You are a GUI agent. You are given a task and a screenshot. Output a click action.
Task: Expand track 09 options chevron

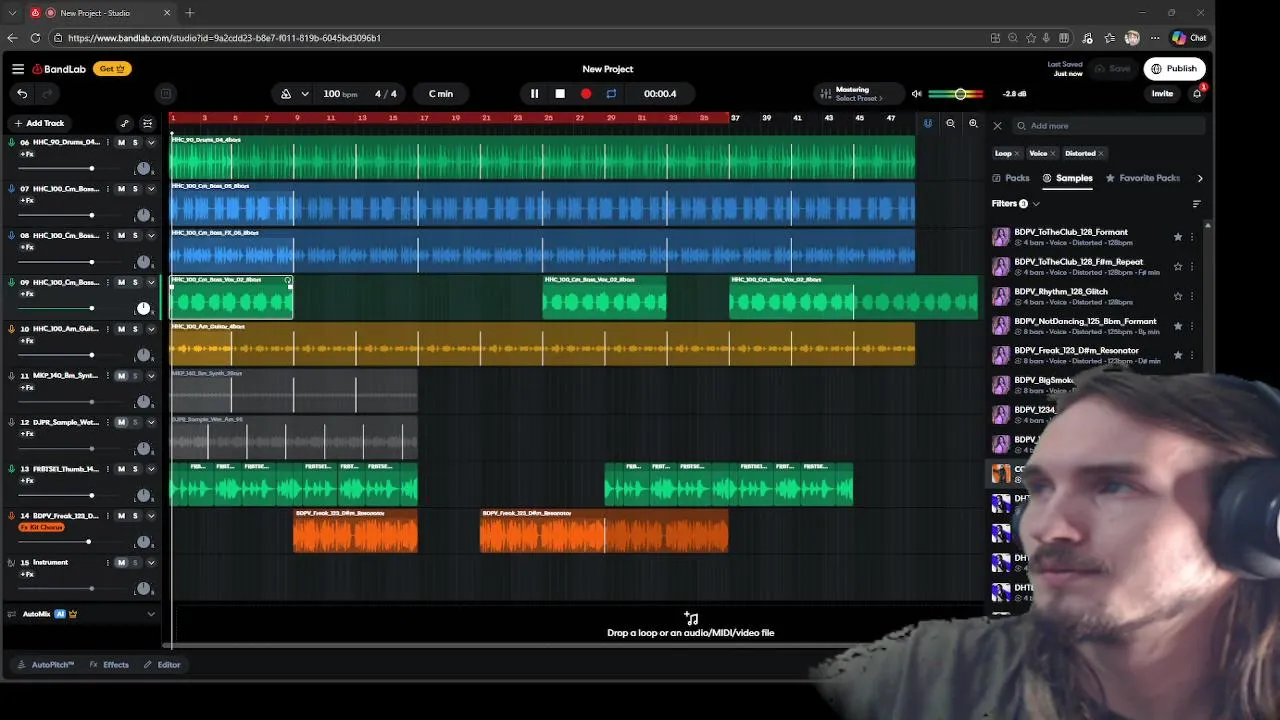151,282
